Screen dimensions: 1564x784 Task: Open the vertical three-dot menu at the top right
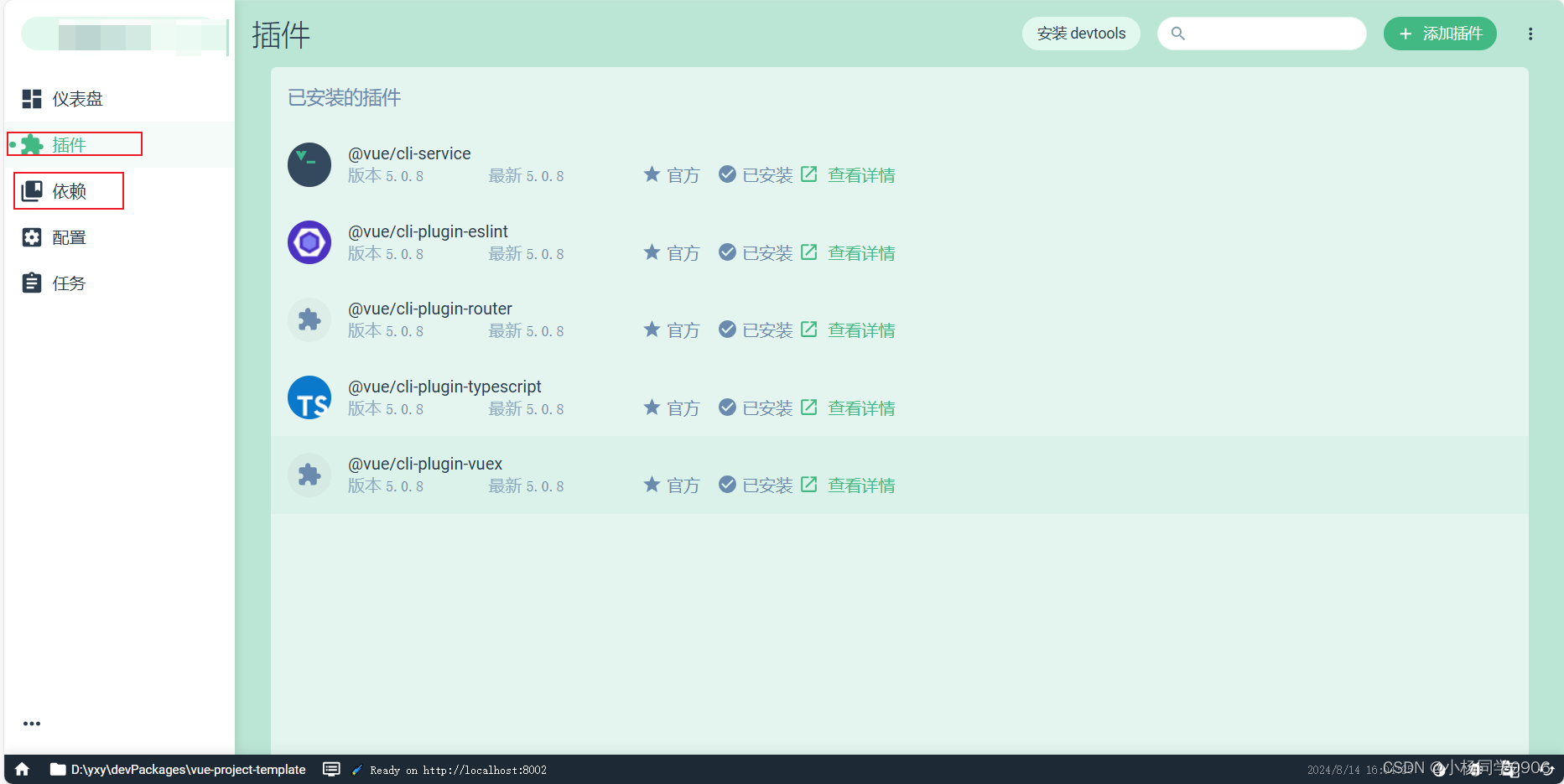pyautogui.click(x=1530, y=34)
